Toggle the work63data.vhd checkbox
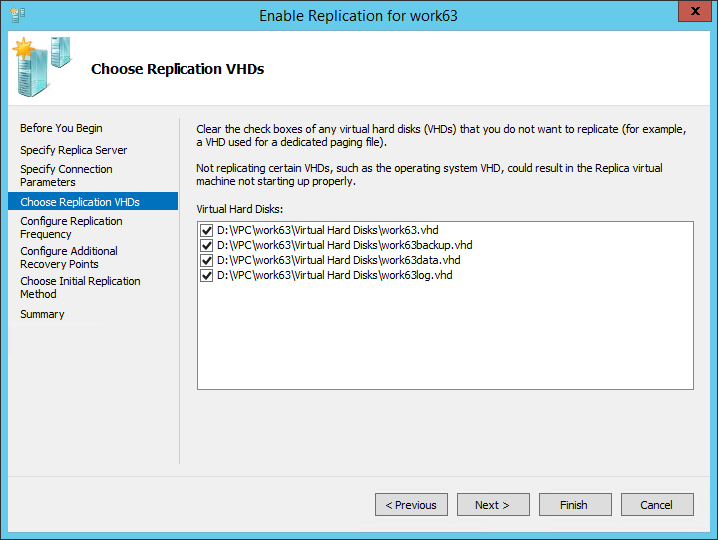This screenshot has width=718, height=540. click(x=207, y=261)
